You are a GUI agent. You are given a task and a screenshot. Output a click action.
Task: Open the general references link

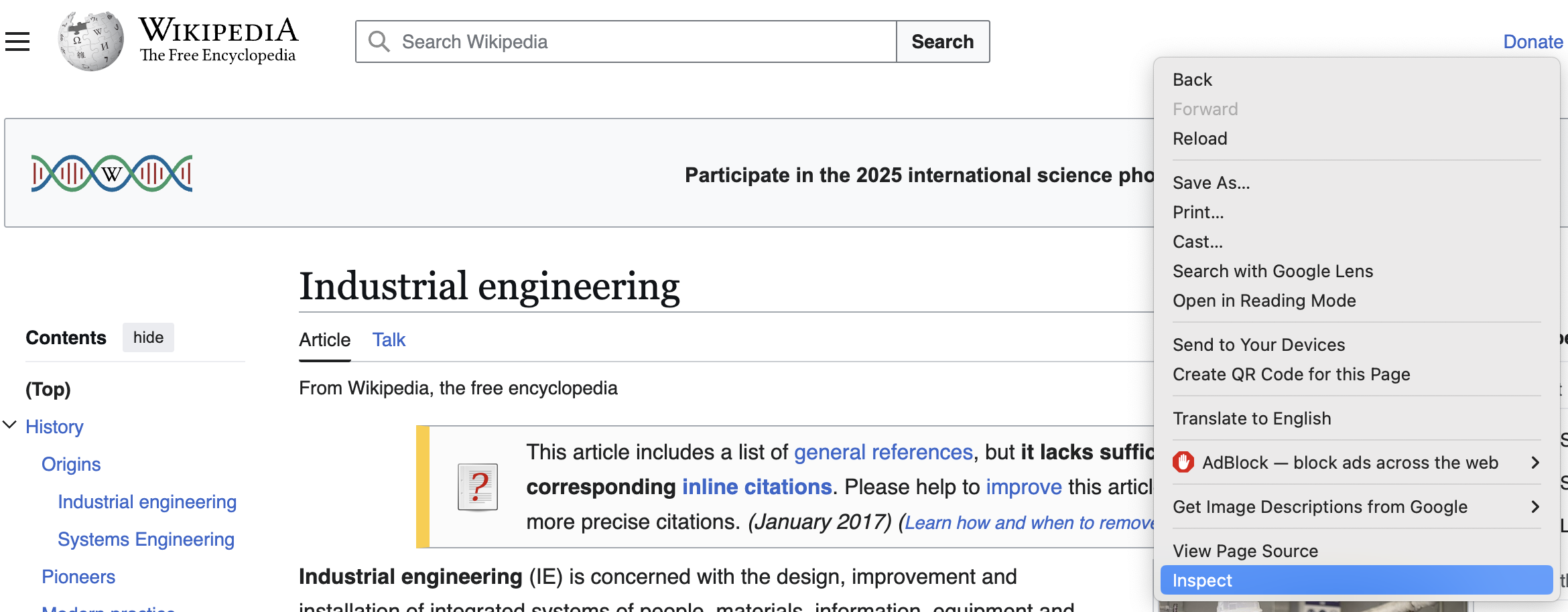pos(883,452)
